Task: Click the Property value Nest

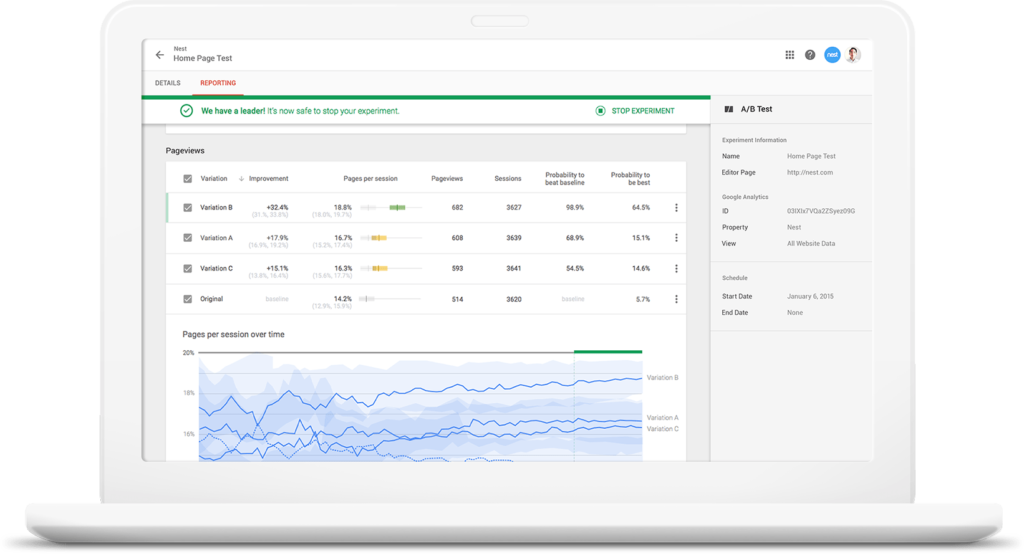Action: [x=794, y=227]
